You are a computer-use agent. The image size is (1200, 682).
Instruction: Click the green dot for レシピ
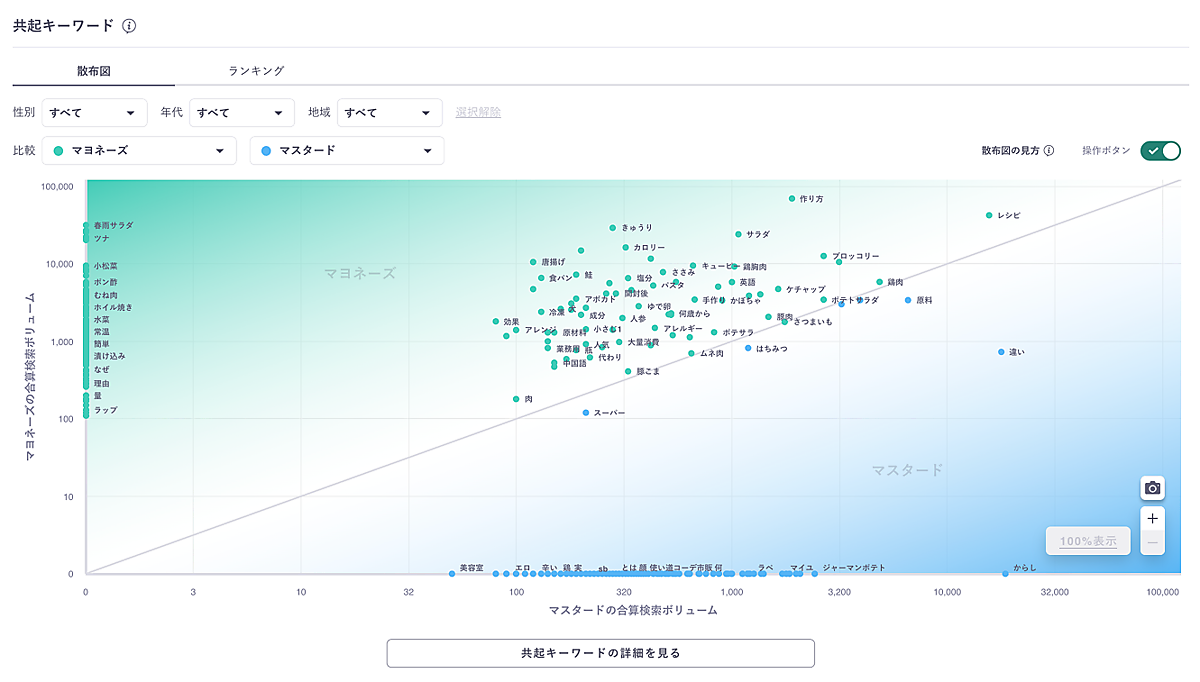point(989,215)
